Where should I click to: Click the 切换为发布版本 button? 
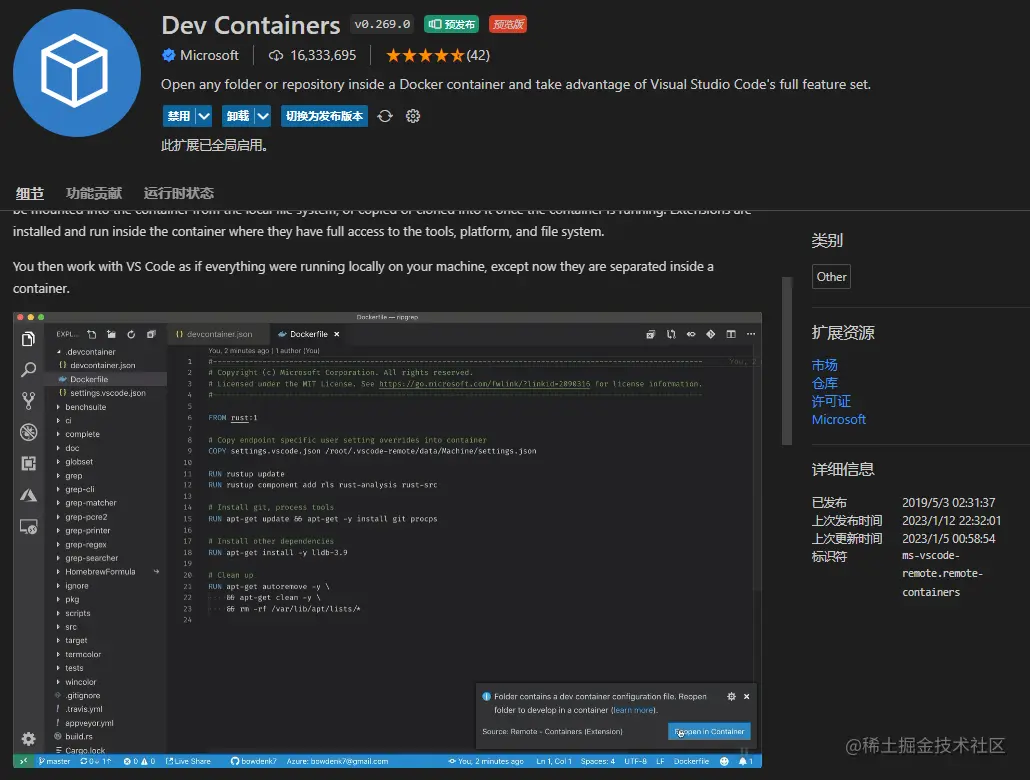(x=324, y=116)
